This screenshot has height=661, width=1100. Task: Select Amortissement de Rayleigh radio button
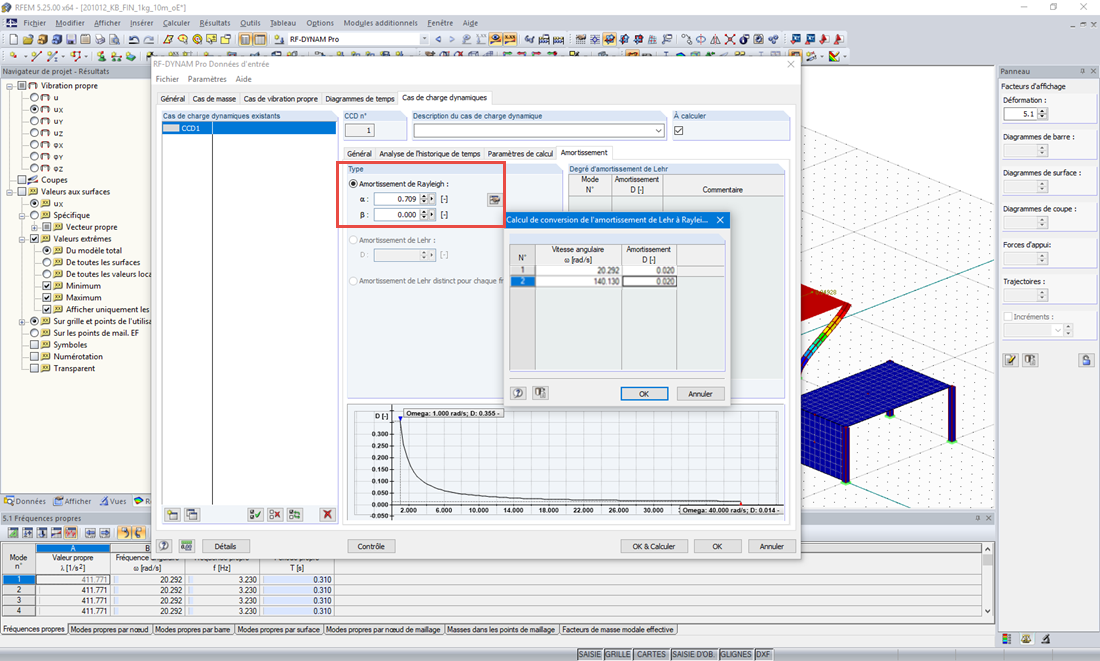[x=354, y=184]
